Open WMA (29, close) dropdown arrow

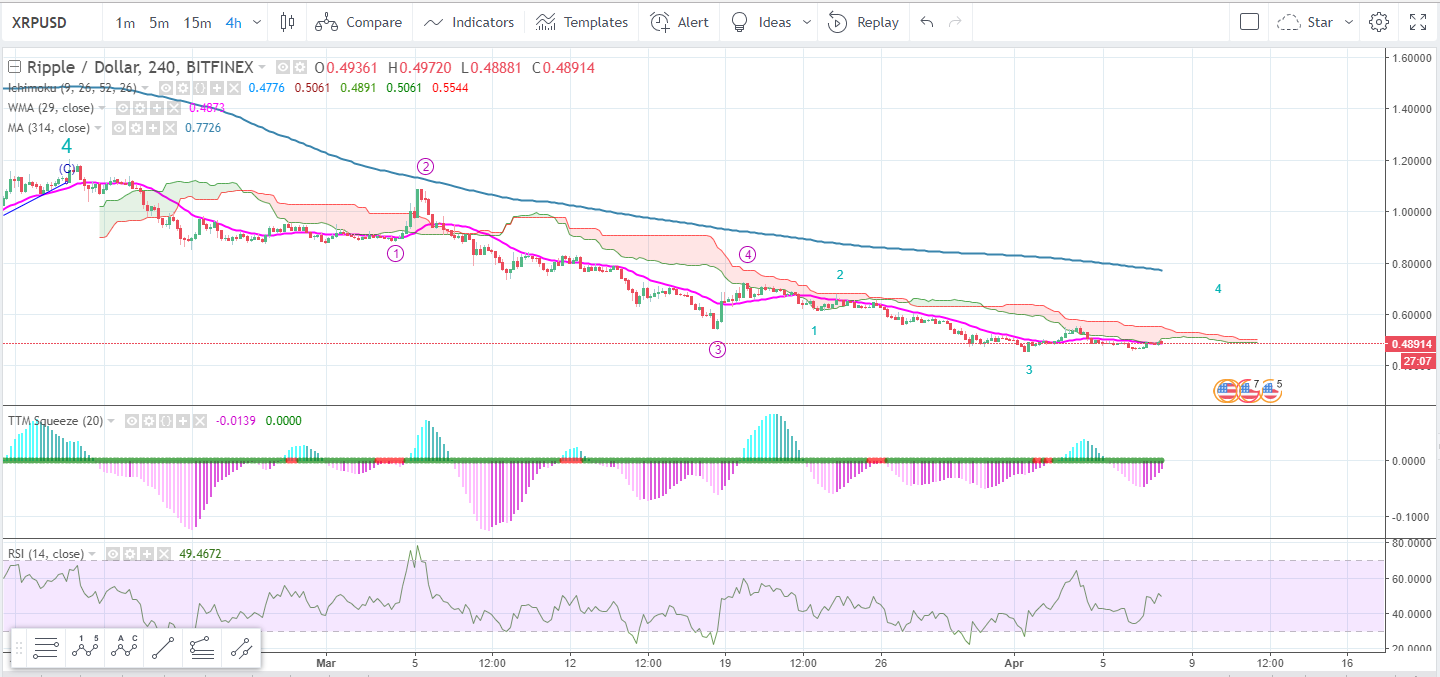[102, 108]
